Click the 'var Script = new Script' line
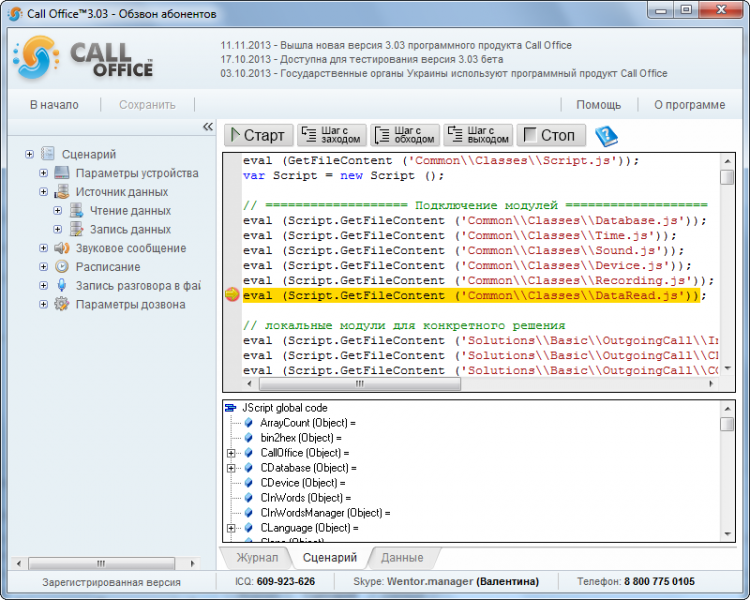 coord(343,176)
